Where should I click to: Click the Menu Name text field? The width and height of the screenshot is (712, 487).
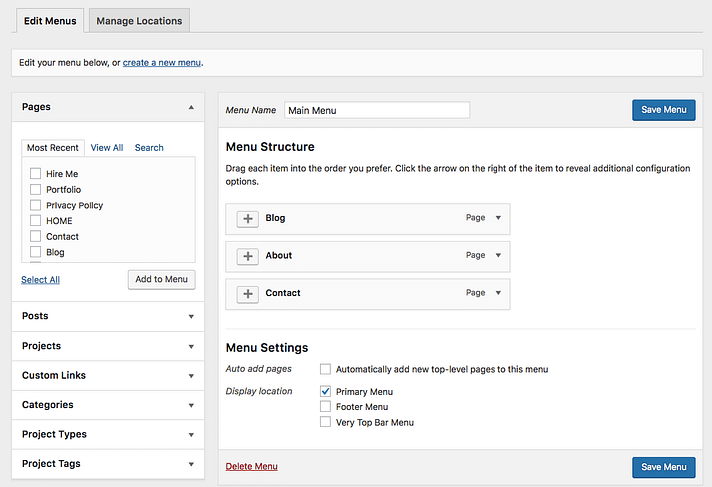[377, 111]
